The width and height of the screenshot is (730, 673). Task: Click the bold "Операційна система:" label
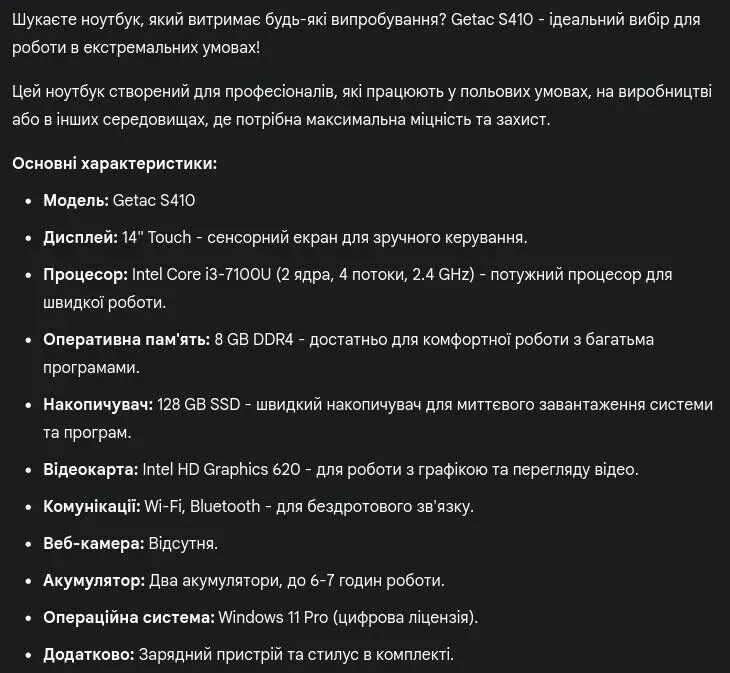click(x=128, y=617)
